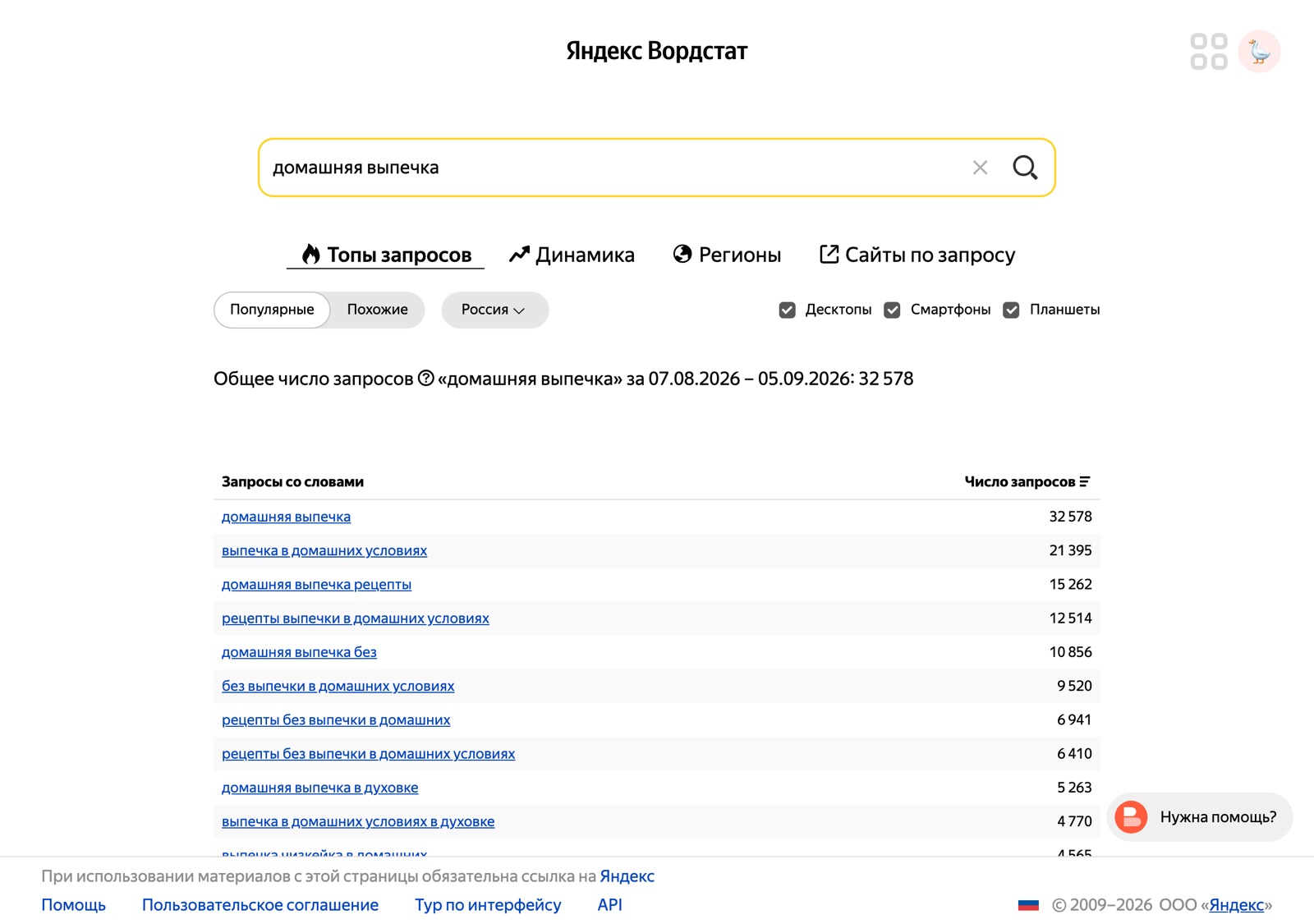Open the user profile avatar
This screenshot has height=924, width=1314.
tap(1259, 52)
